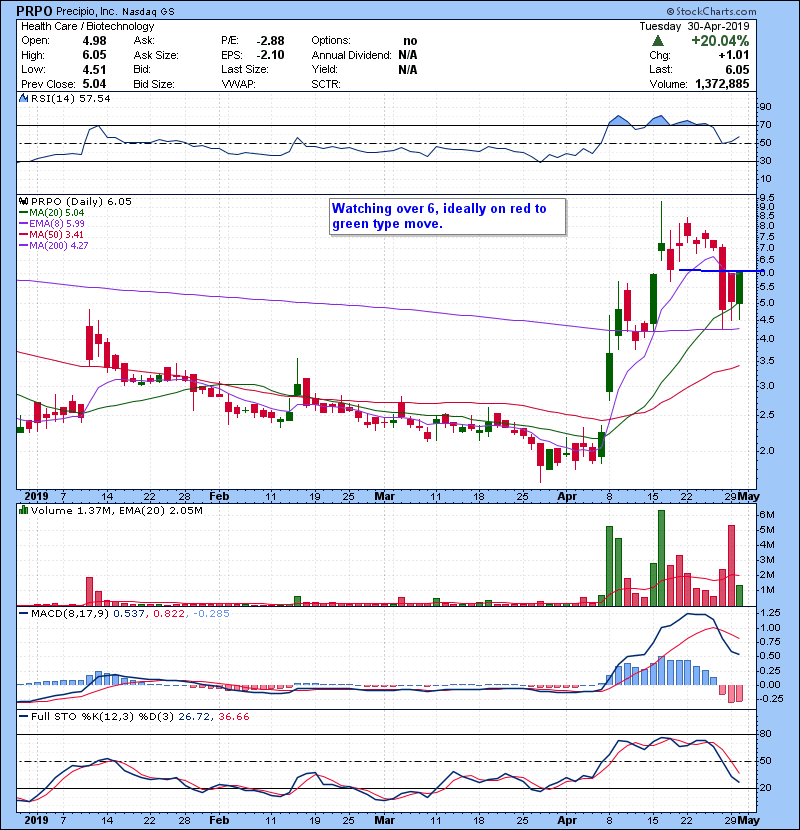Click the RSI(14) 57.54 panel label
Viewport: 800px width, 830px height.
(71, 98)
